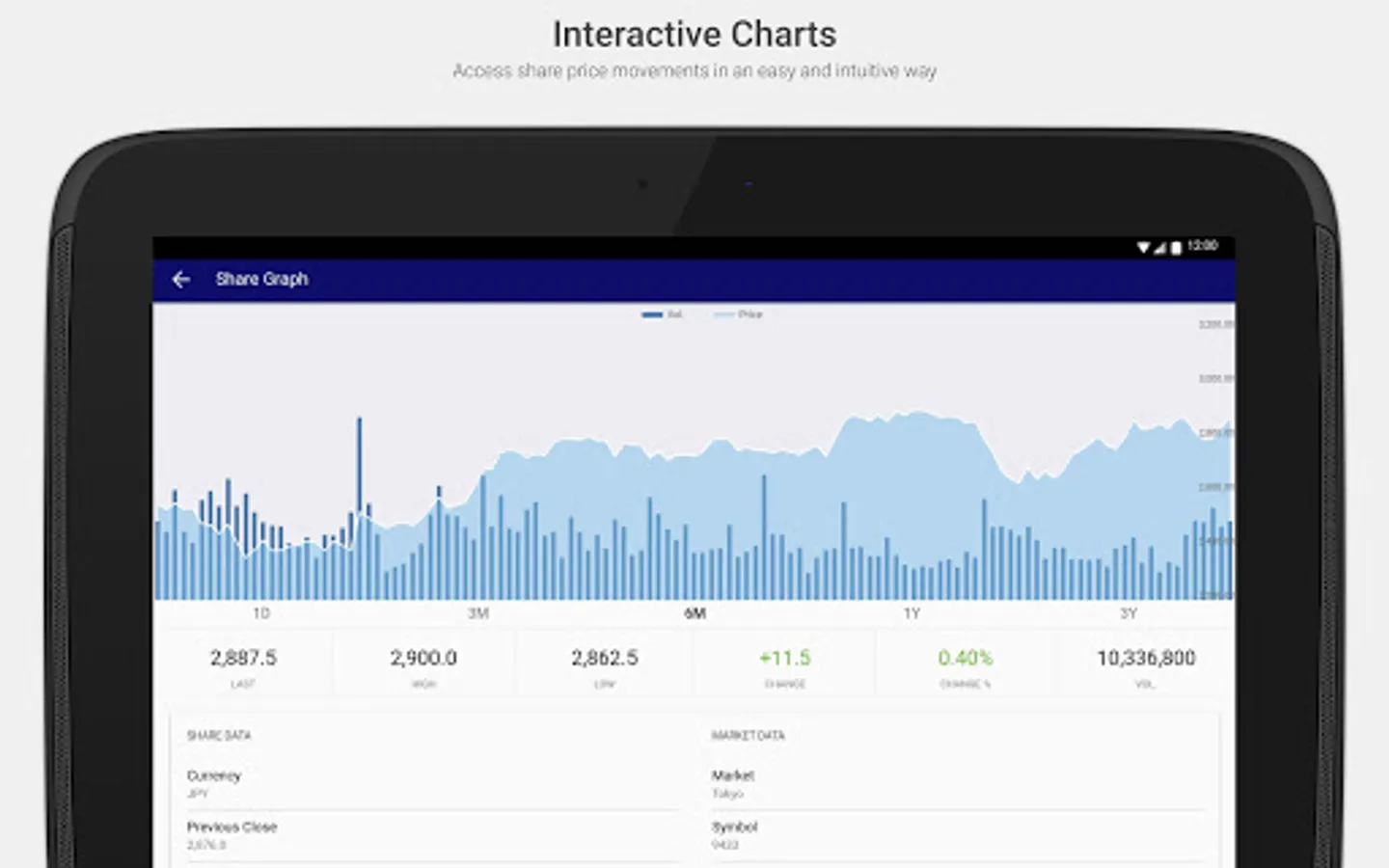This screenshot has width=1389, height=868.
Task: Switch chart to 1Y range
Action: (912, 613)
